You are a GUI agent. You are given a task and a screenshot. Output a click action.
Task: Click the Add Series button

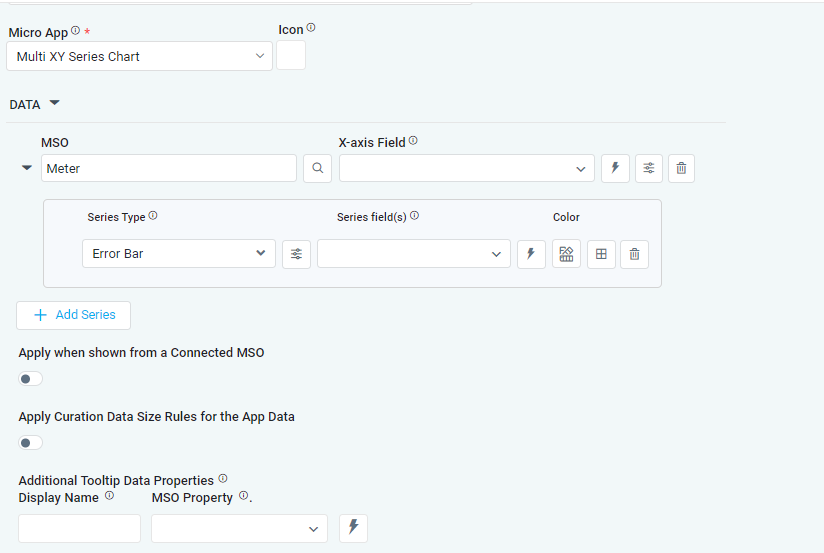click(74, 315)
